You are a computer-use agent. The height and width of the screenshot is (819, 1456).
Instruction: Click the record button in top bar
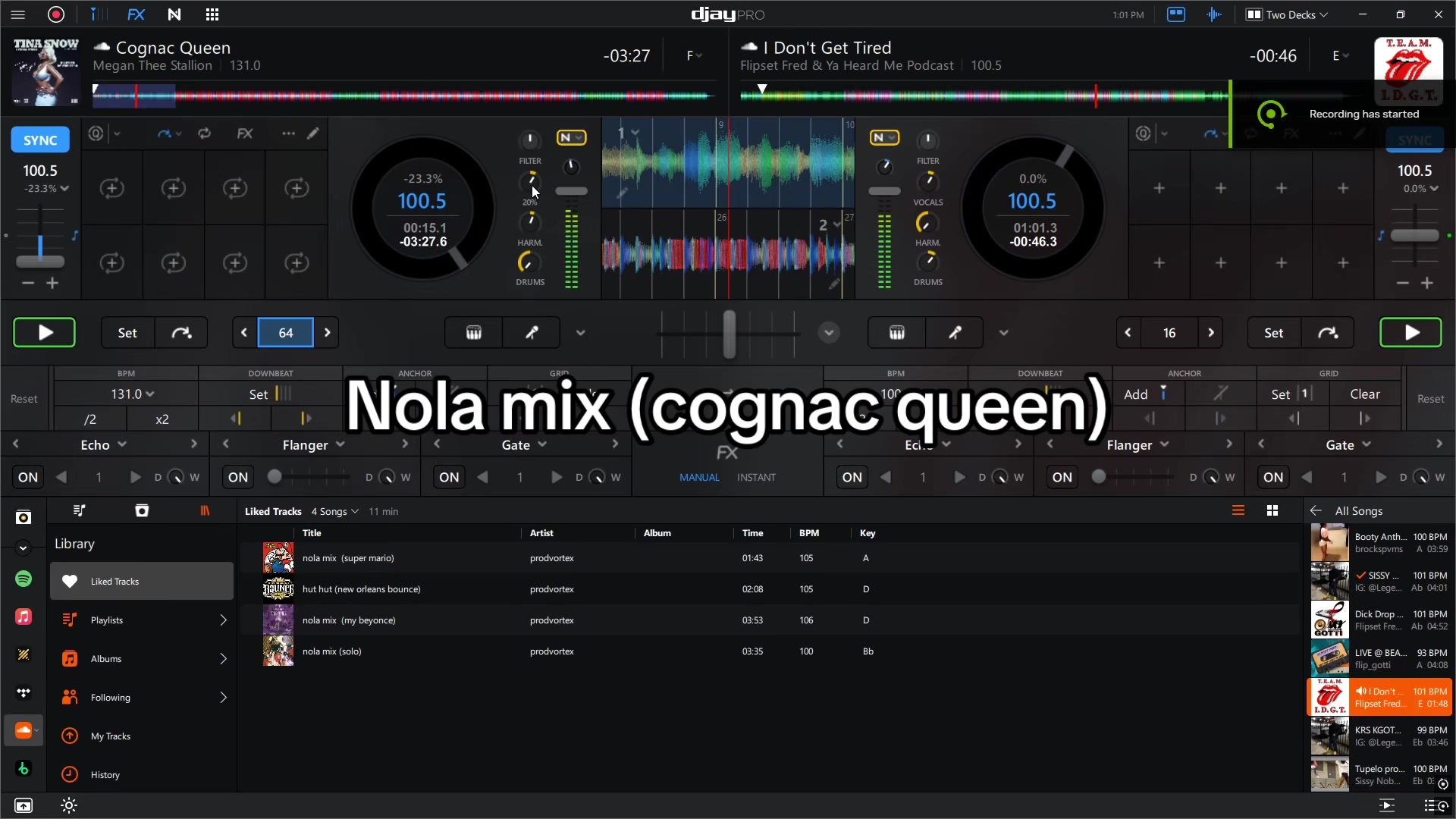coord(56,14)
